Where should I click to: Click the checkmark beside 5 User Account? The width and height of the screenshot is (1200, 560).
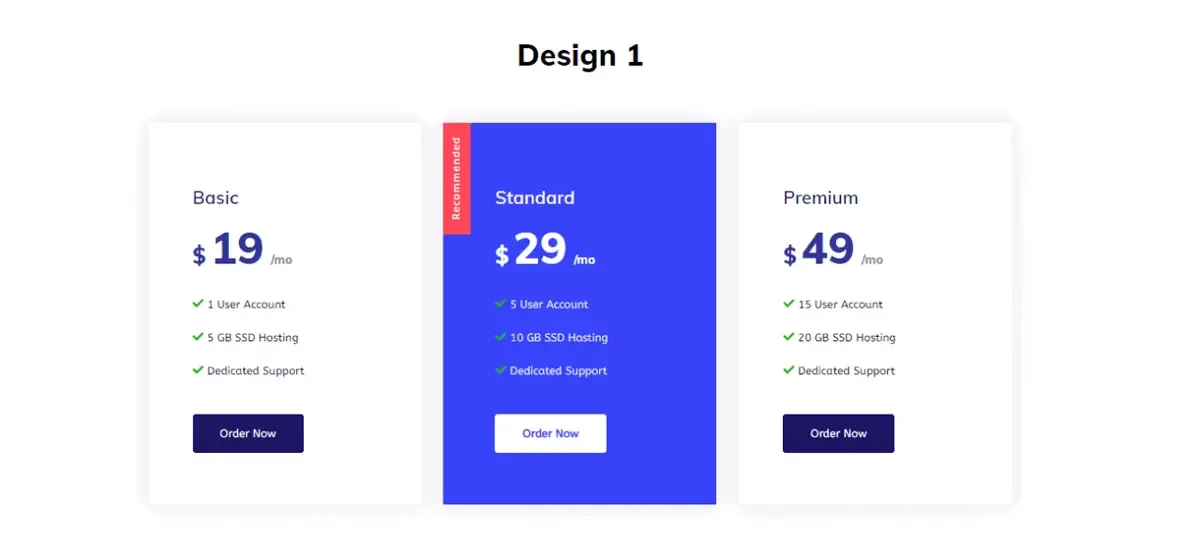point(500,304)
